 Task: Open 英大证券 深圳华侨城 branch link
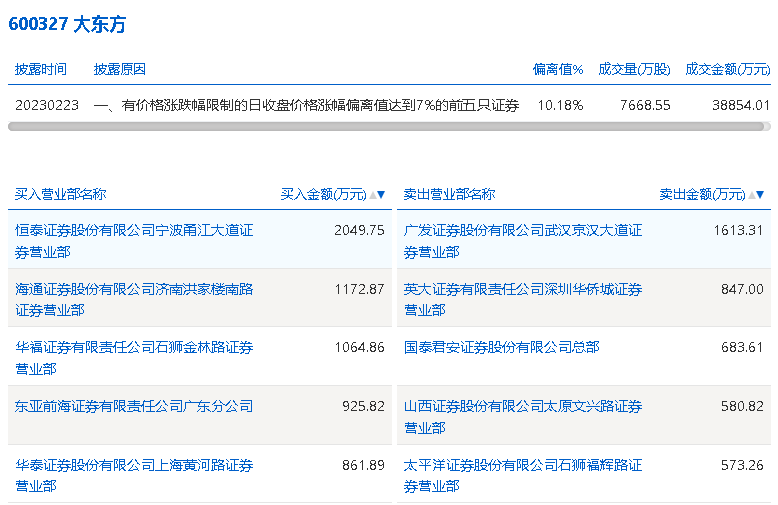[523, 300]
